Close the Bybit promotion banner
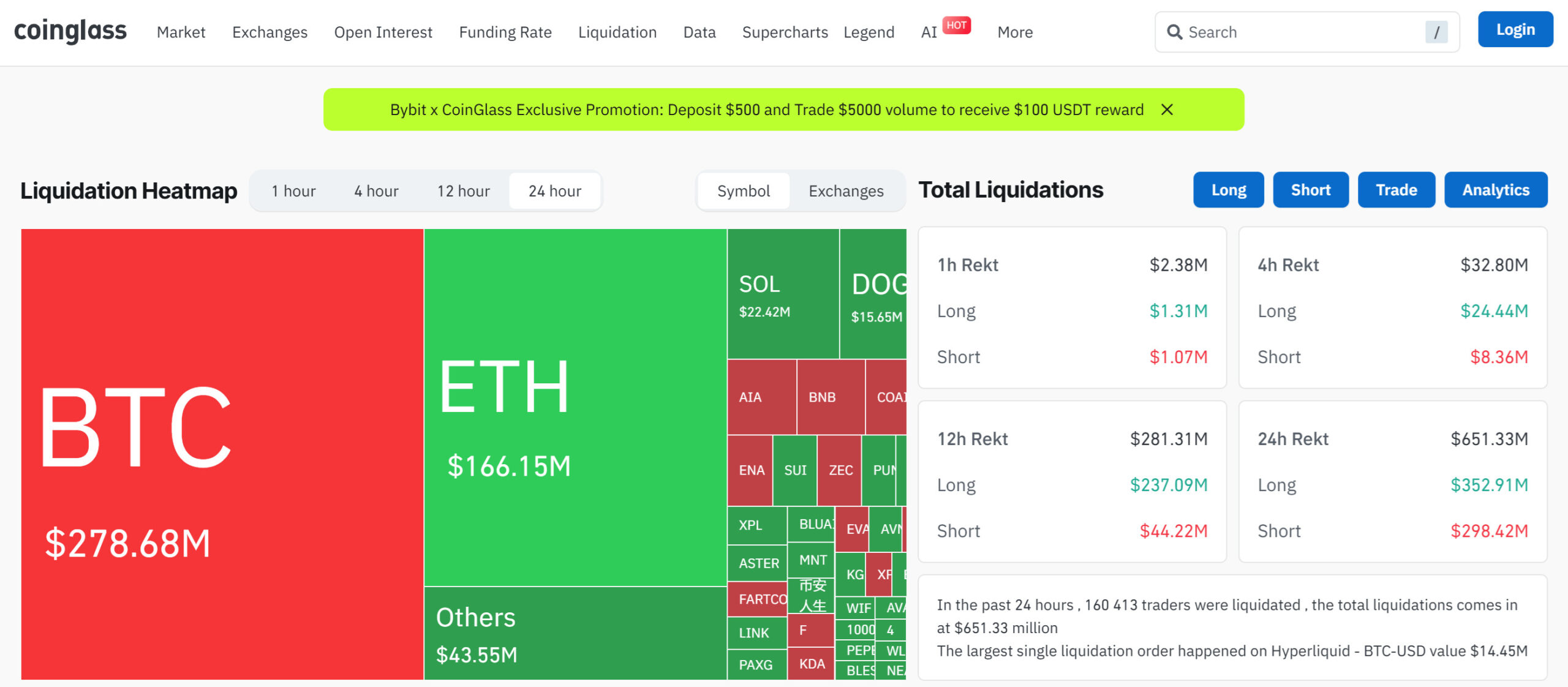The image size is (1568, 687). 1167,110
